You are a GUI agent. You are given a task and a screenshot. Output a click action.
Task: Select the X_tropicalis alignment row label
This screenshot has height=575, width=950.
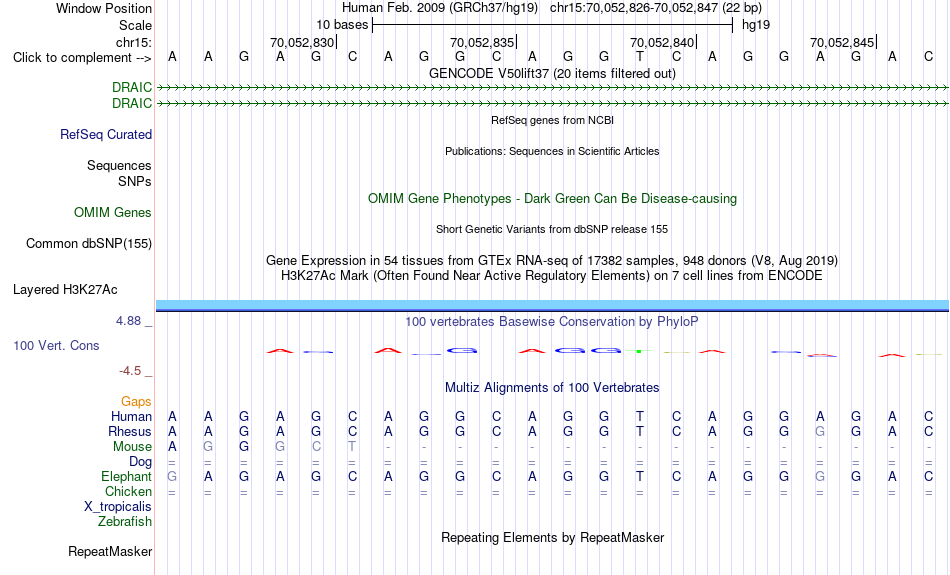pyautogui.click(x=118, y=507)
